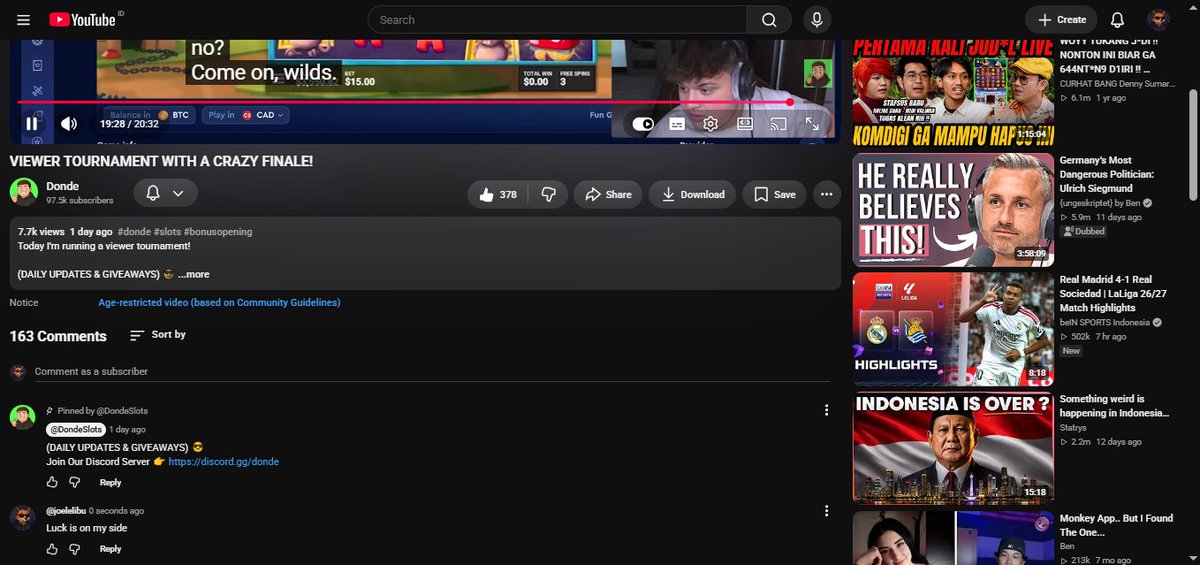Open CURHAT BANG Denny Sumargo channel name
The width and height of the screenshot is (1200, 565).
[1115, 84]
